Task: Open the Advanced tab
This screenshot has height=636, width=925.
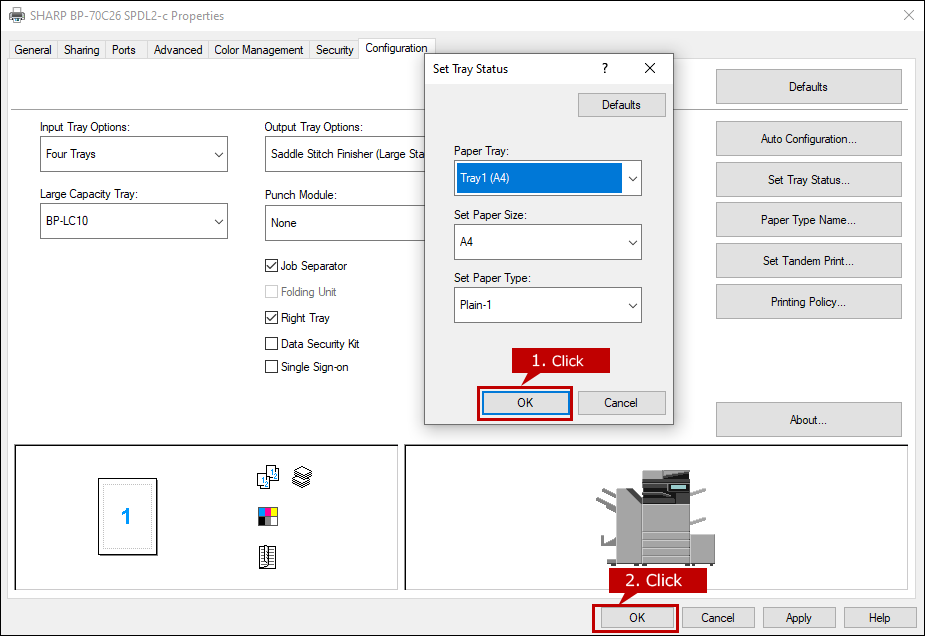Action: pyautogui.click(x=178, y=50)
